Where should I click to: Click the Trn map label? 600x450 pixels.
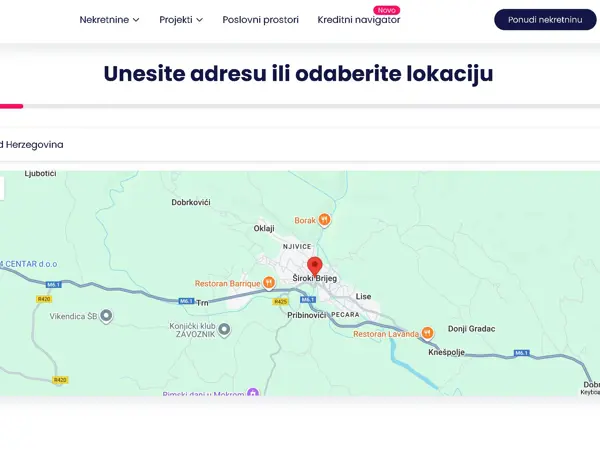pos(202,303)
